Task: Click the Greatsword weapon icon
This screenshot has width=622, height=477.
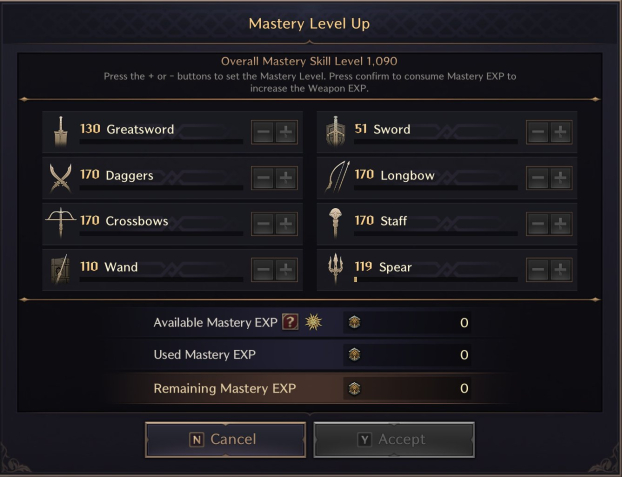Action: pyautogui.click(x=61, y=131)
